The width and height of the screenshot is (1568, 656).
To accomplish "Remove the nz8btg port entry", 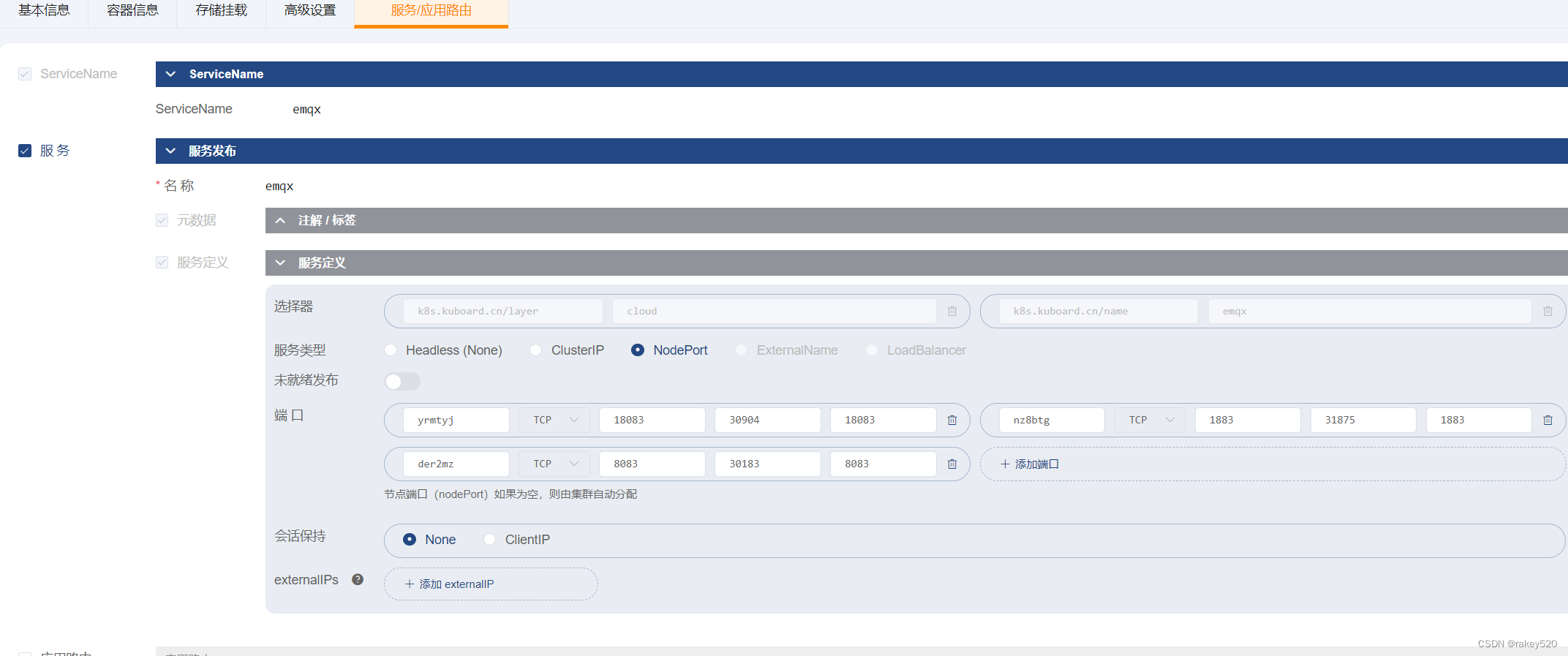I will [x=1548, y=421].
